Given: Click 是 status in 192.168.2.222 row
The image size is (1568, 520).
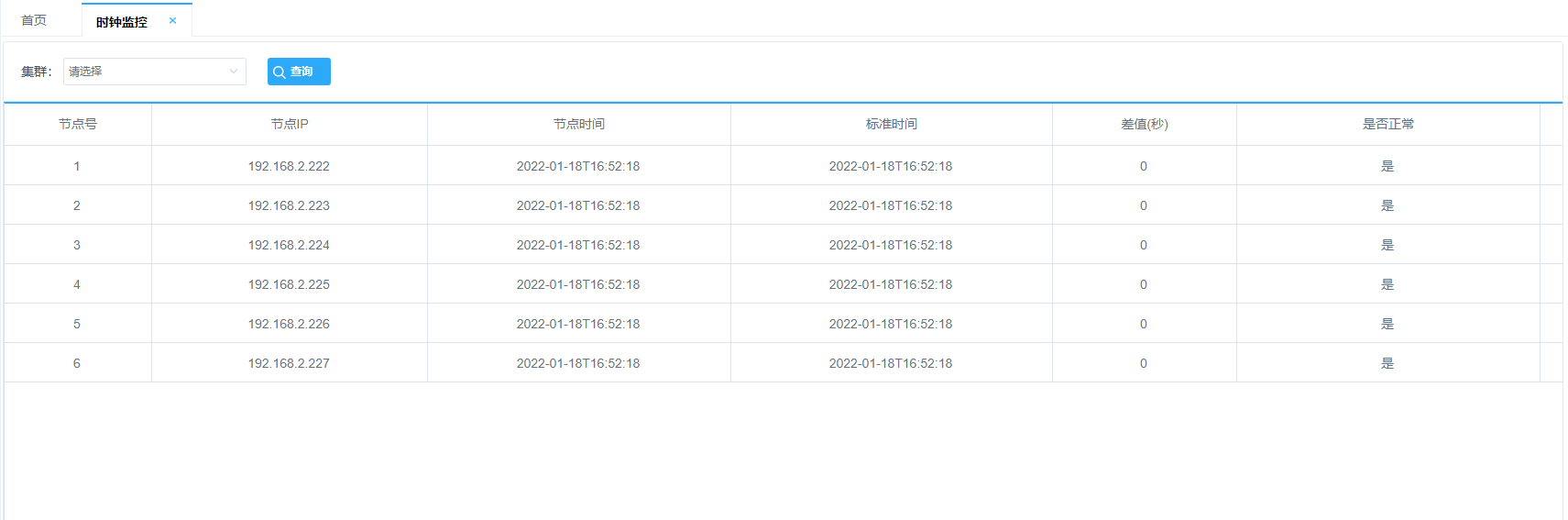Looking at the screenshot, I should pyautogui.click(x=1387, y=166).
